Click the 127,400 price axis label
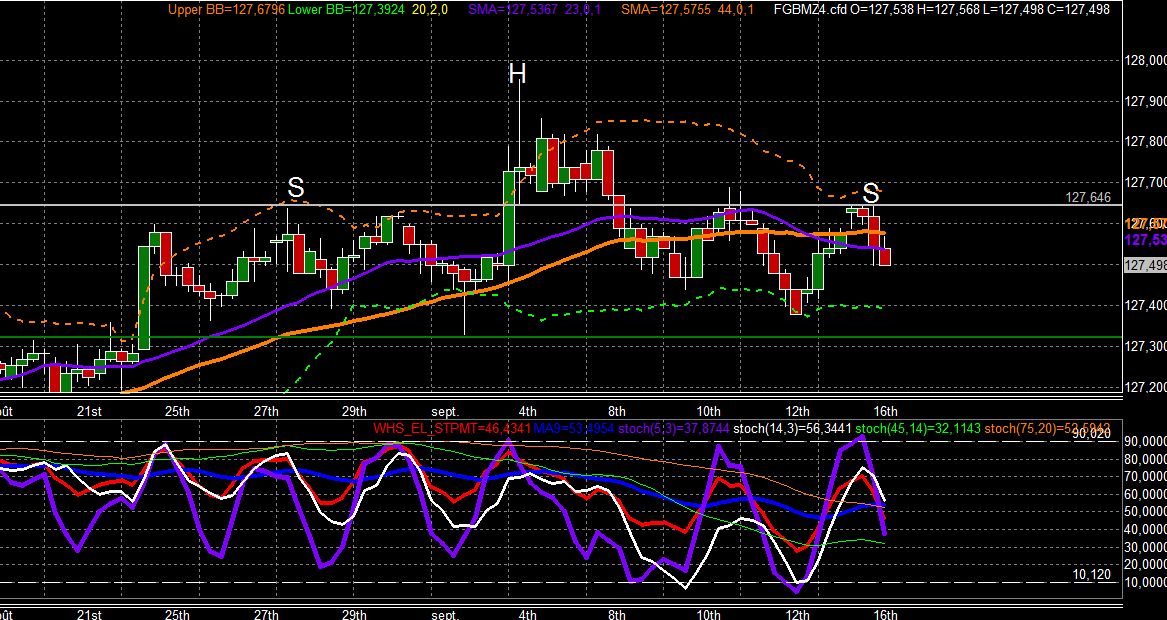 point(1147,305)
